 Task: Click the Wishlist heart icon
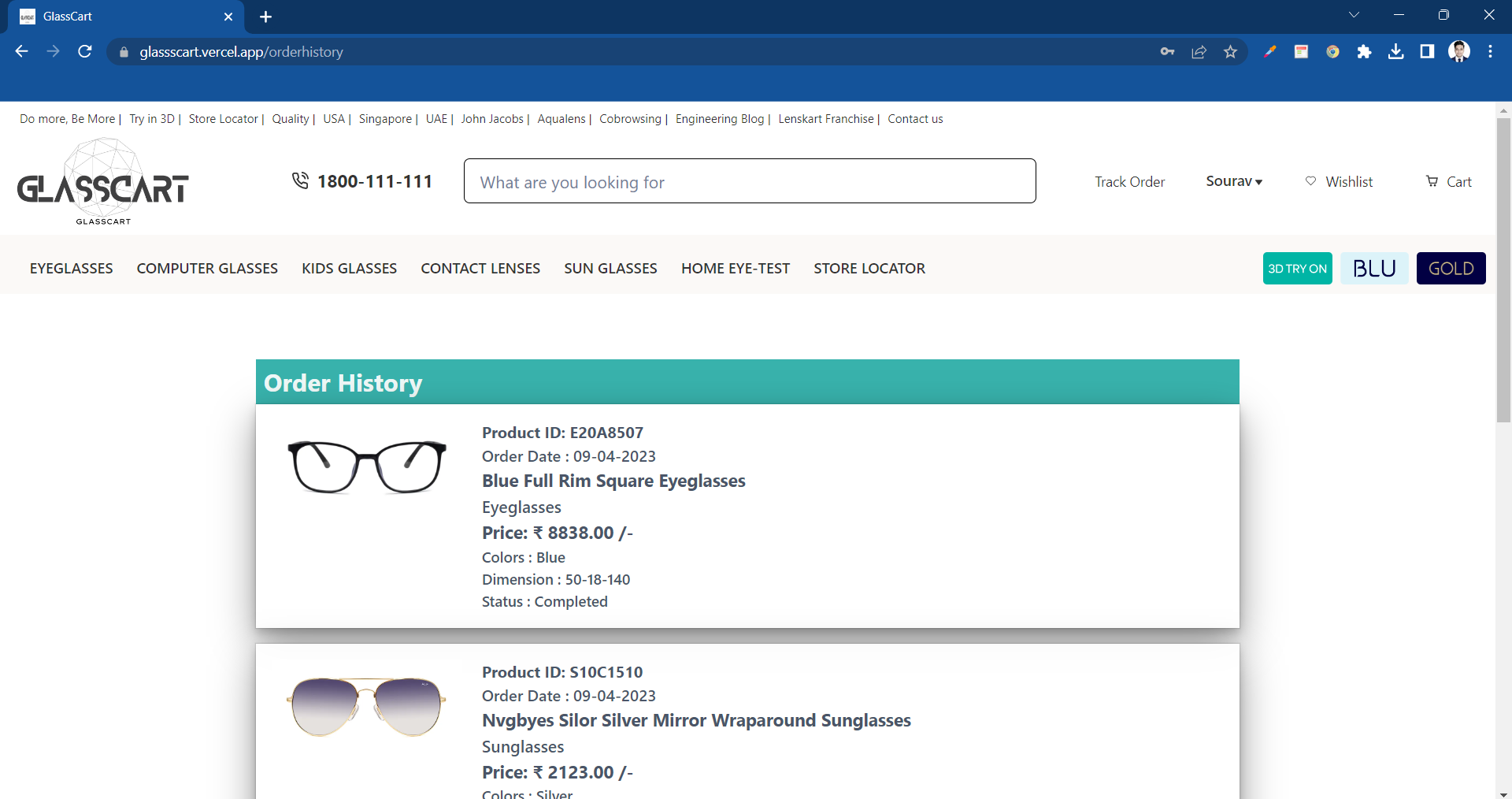coord(1310,181)
